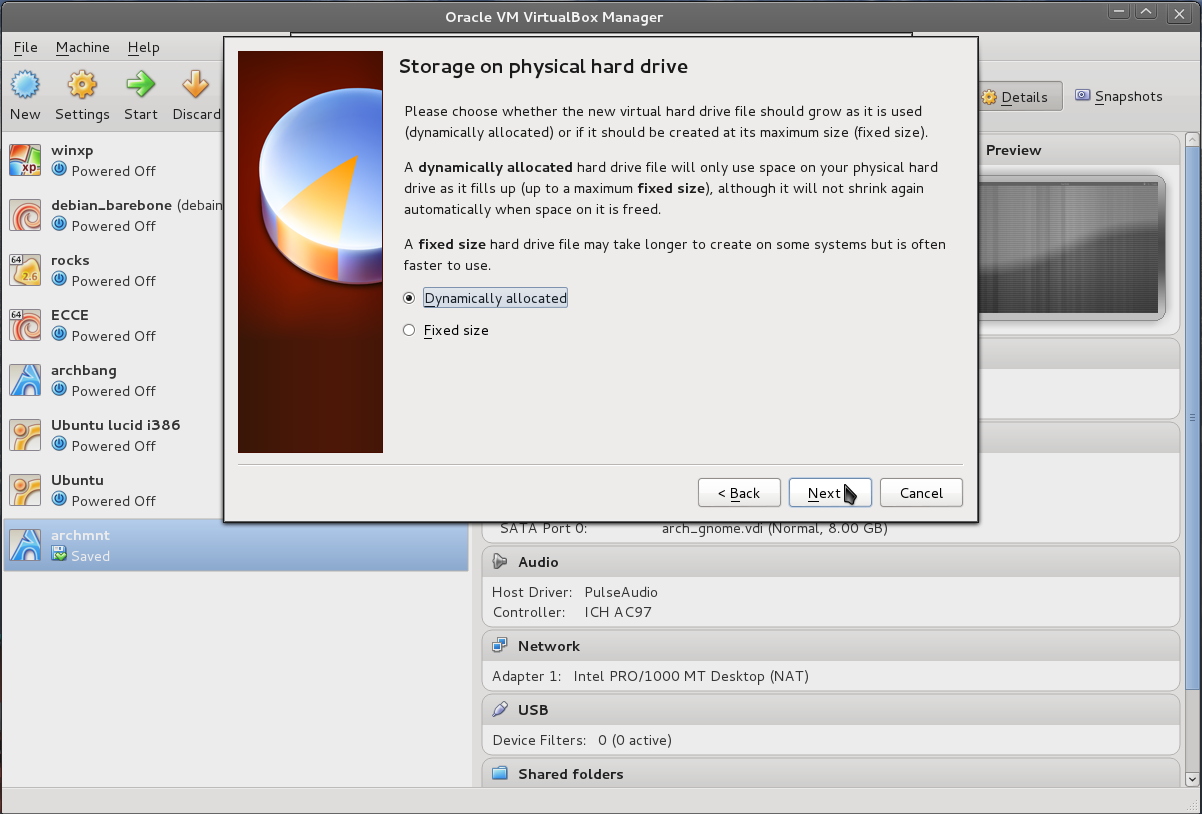
Task: Open the Help menu
Action: (x=143, y=47)
